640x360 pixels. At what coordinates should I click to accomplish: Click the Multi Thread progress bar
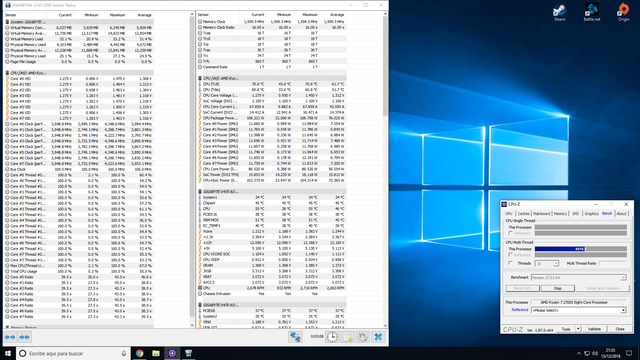[580, 249]
